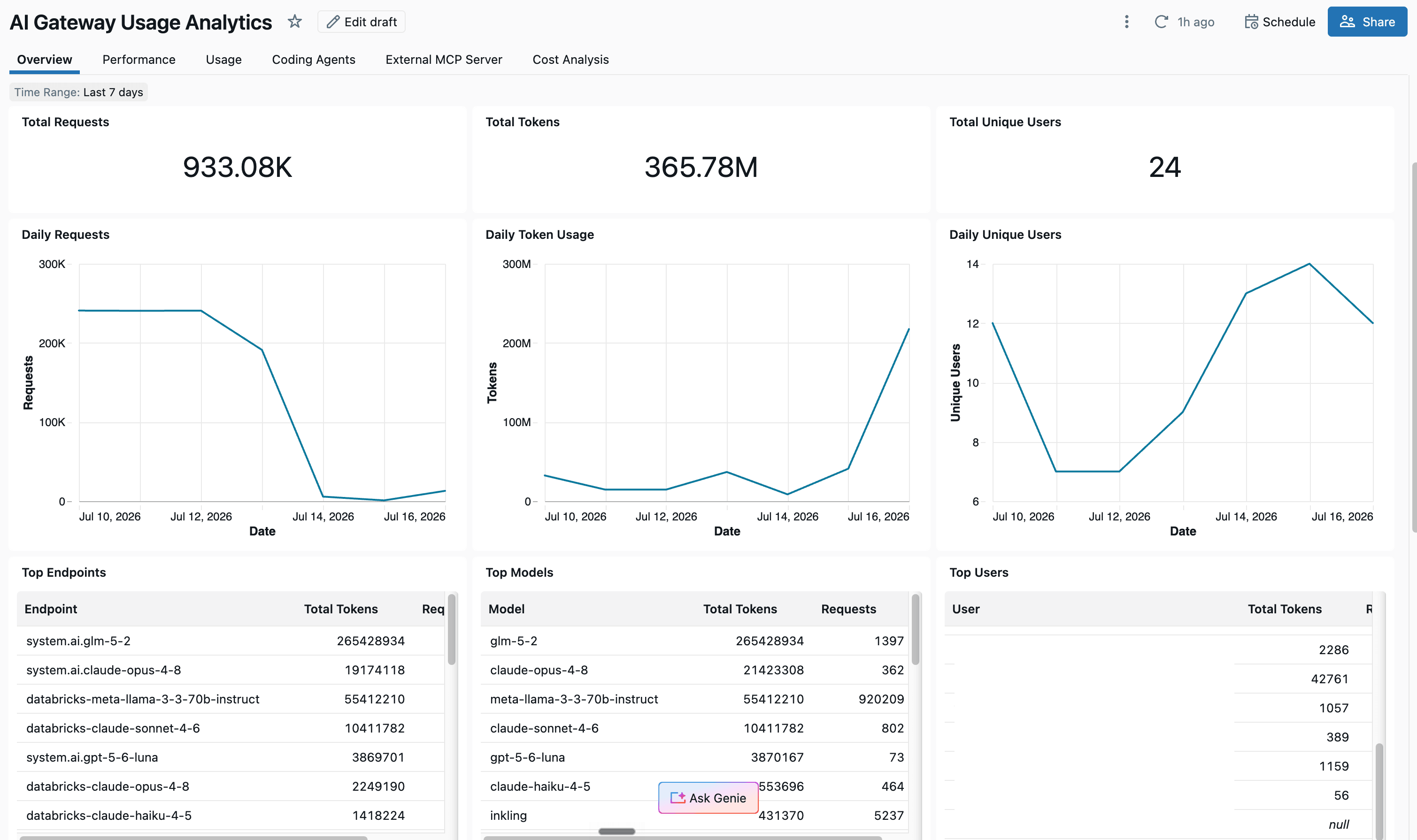This screenshot has height=840, width=1417.
Task: Select the External MCP Server tab
Action: point(443,60)
